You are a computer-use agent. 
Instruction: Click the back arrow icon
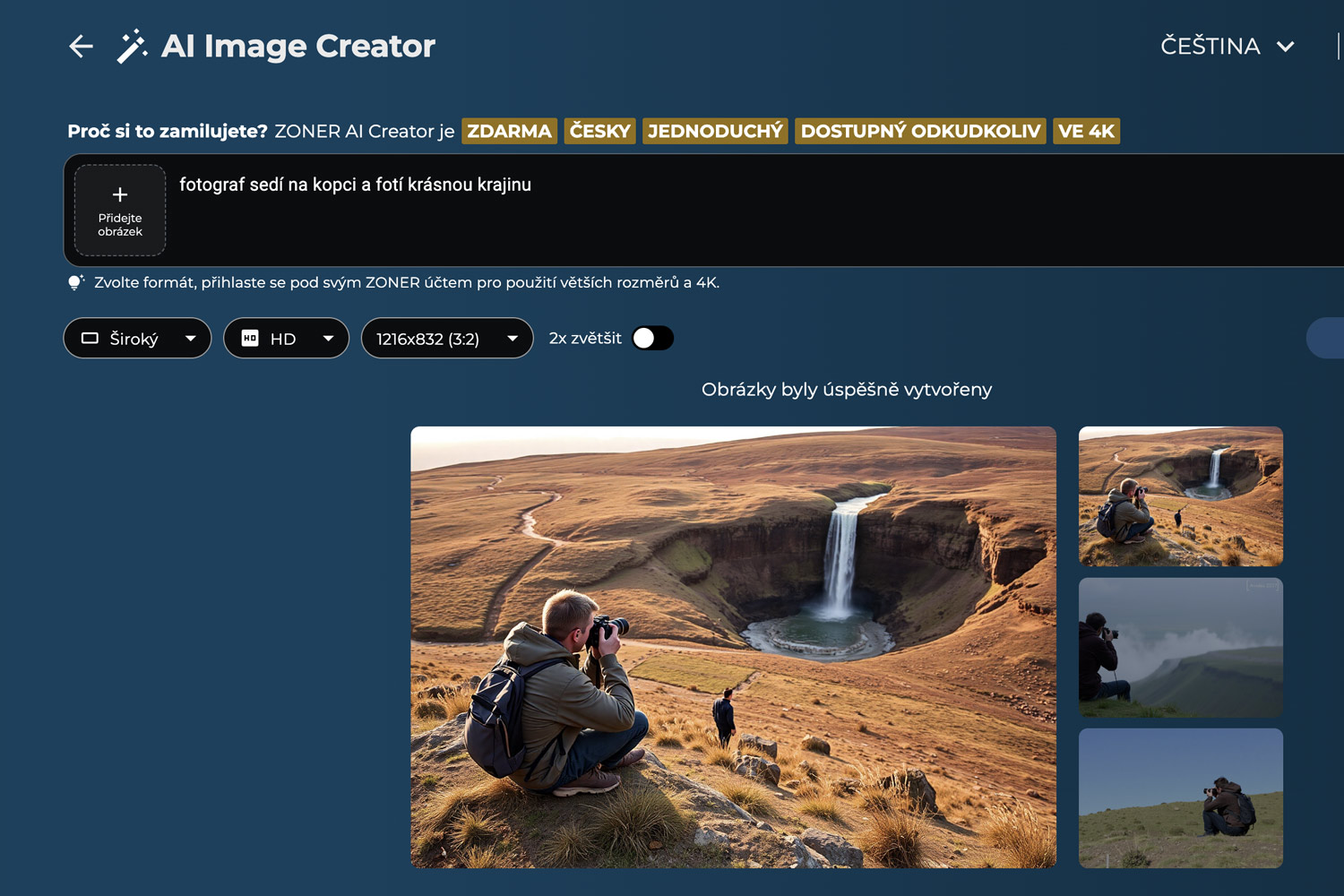pos(81,47)
